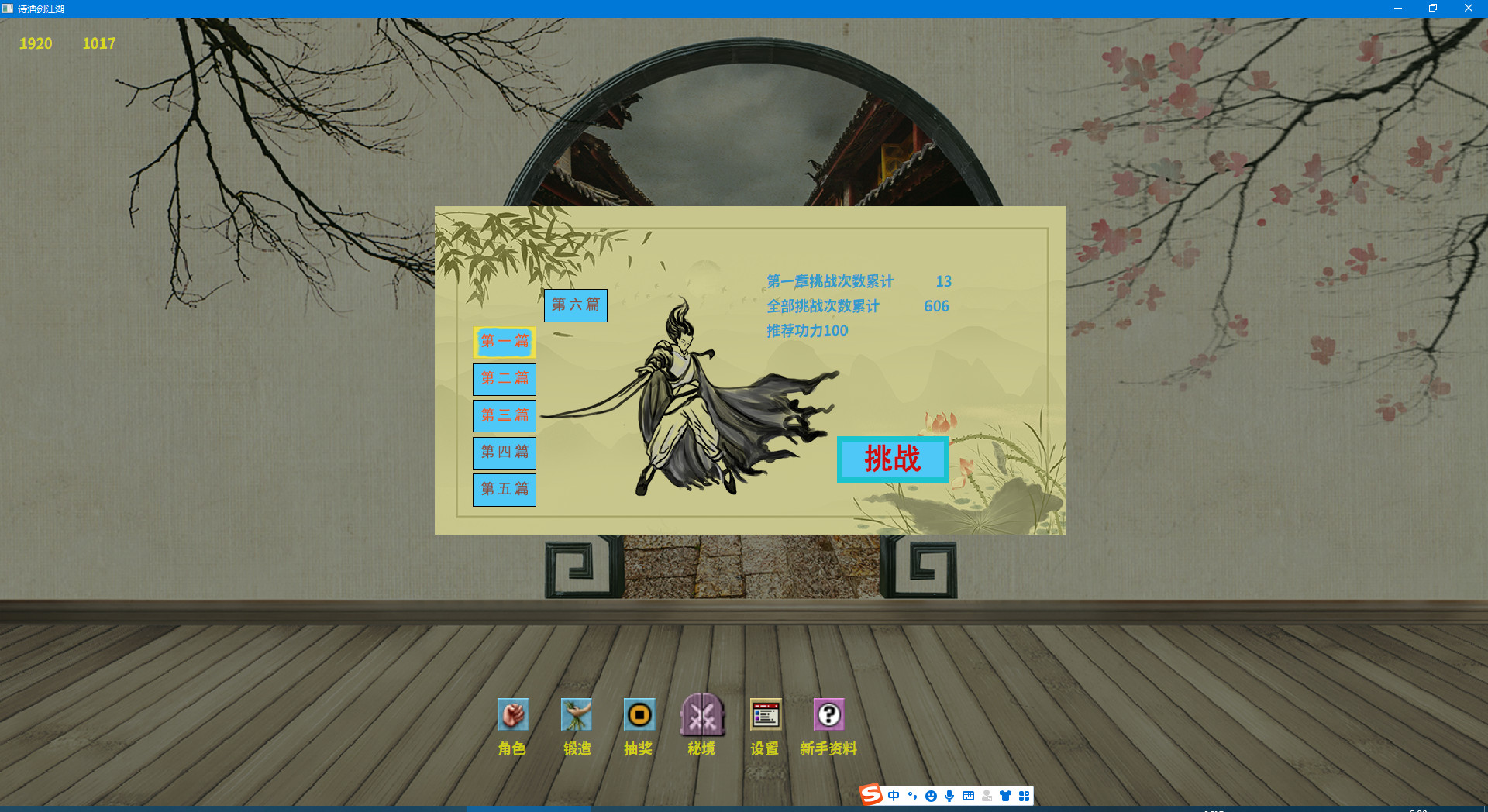This screenshot has height=812, width=1488.
Task: Open the Sogou toolbox grid icon
Action: coord(1024,796)
